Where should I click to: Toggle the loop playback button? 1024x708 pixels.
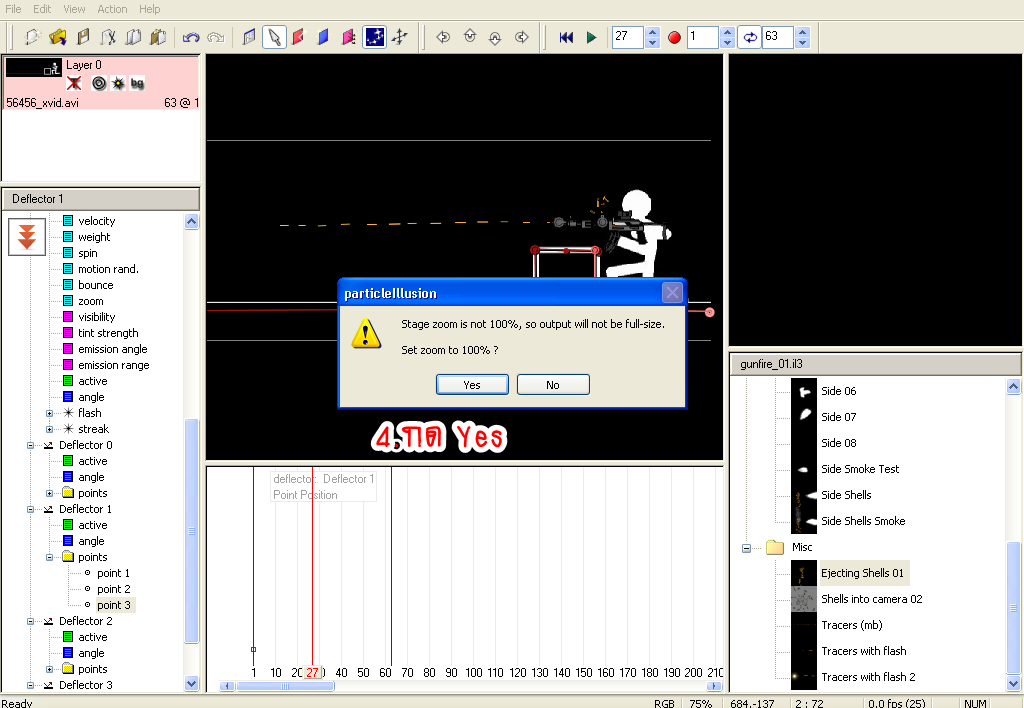[x=750, y=37]
